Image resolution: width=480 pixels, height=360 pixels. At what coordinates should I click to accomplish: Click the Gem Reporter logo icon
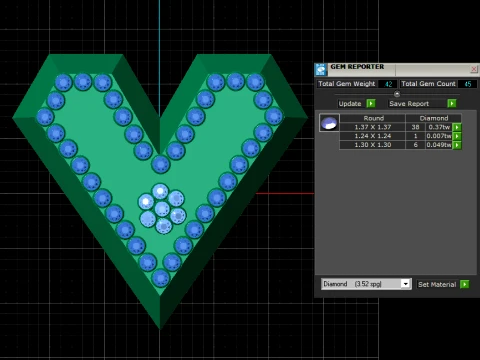pyautogui.click(x=321, y=69)
